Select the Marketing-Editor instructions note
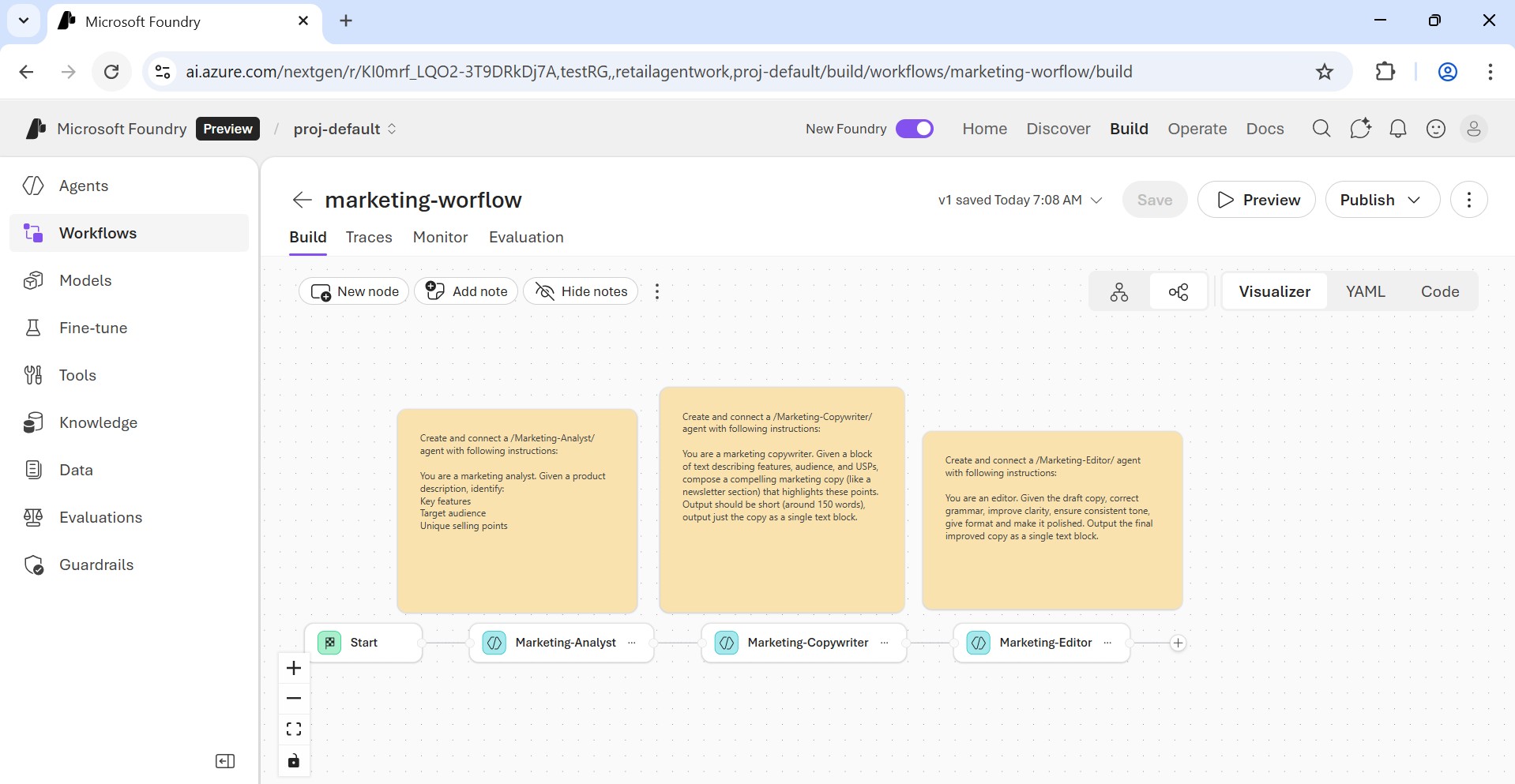 (x=1052, y=520)
